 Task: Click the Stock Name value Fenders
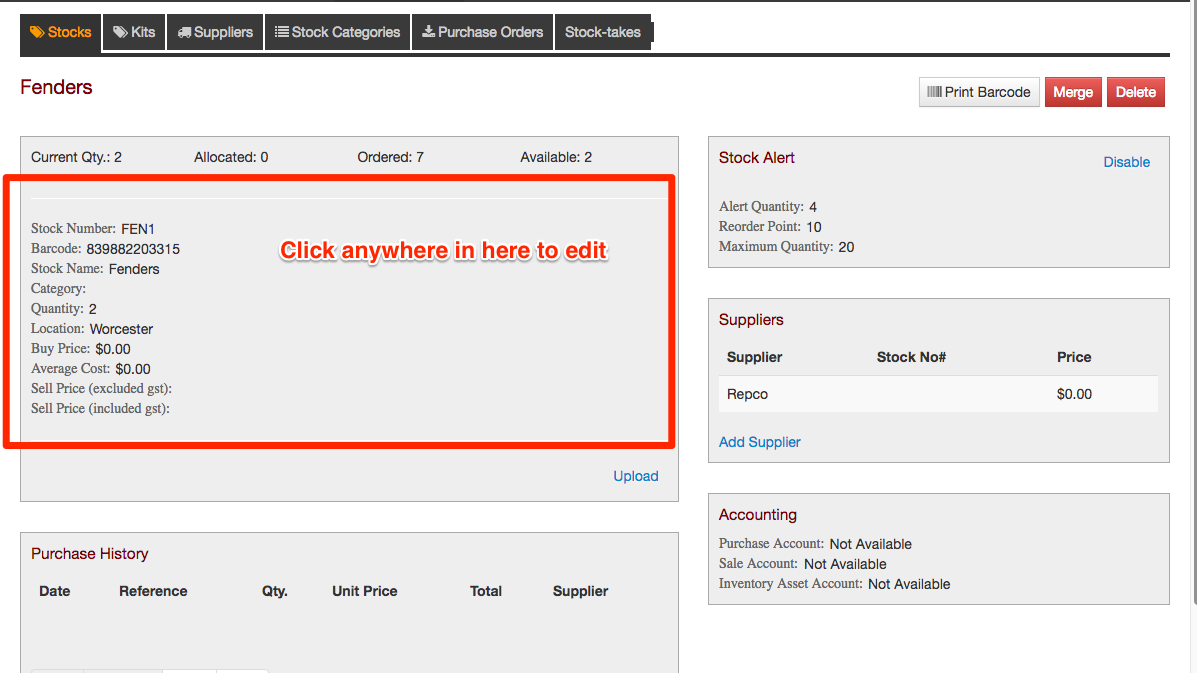[x=134, y=269]
